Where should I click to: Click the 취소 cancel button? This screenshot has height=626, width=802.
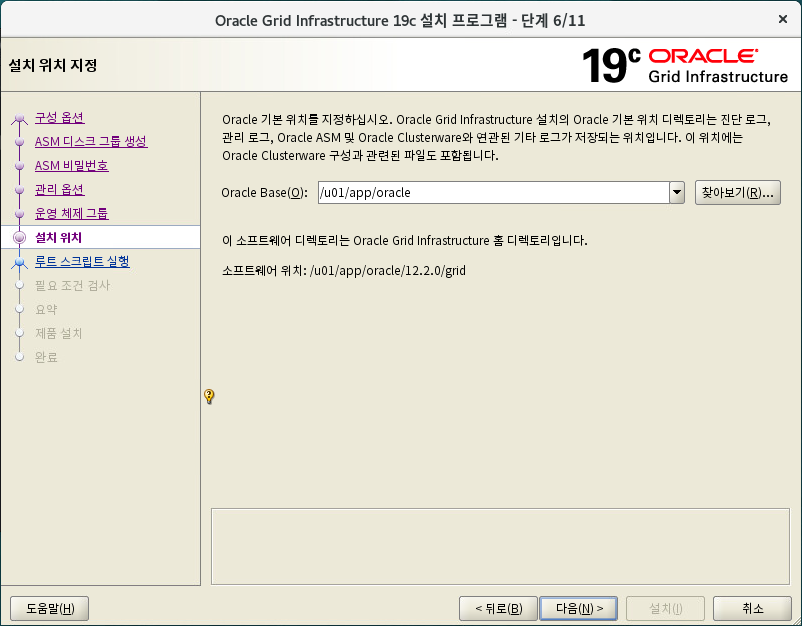coord(752,609)
